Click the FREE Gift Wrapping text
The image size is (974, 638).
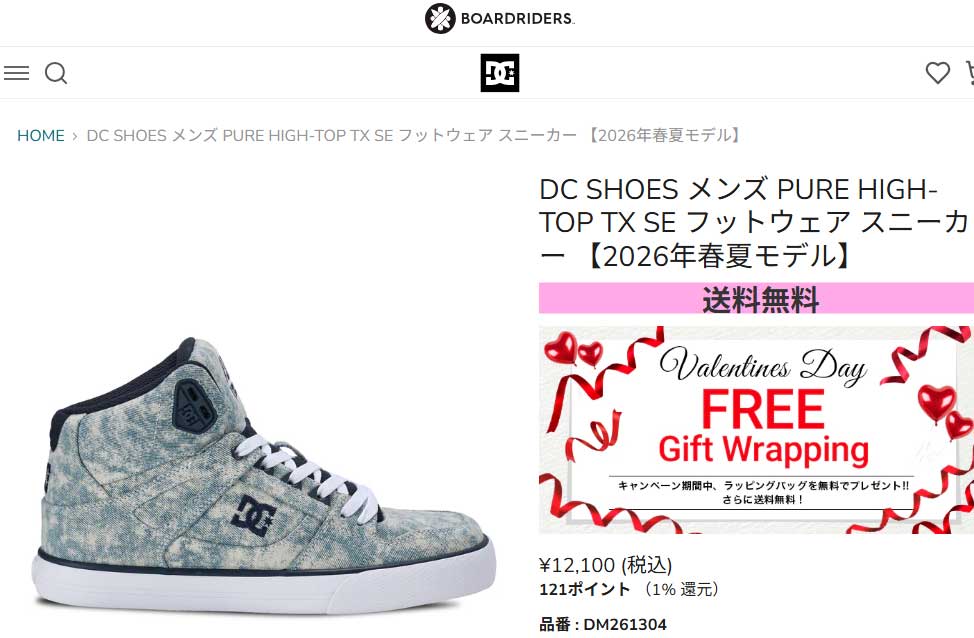[x=763, y=428]
